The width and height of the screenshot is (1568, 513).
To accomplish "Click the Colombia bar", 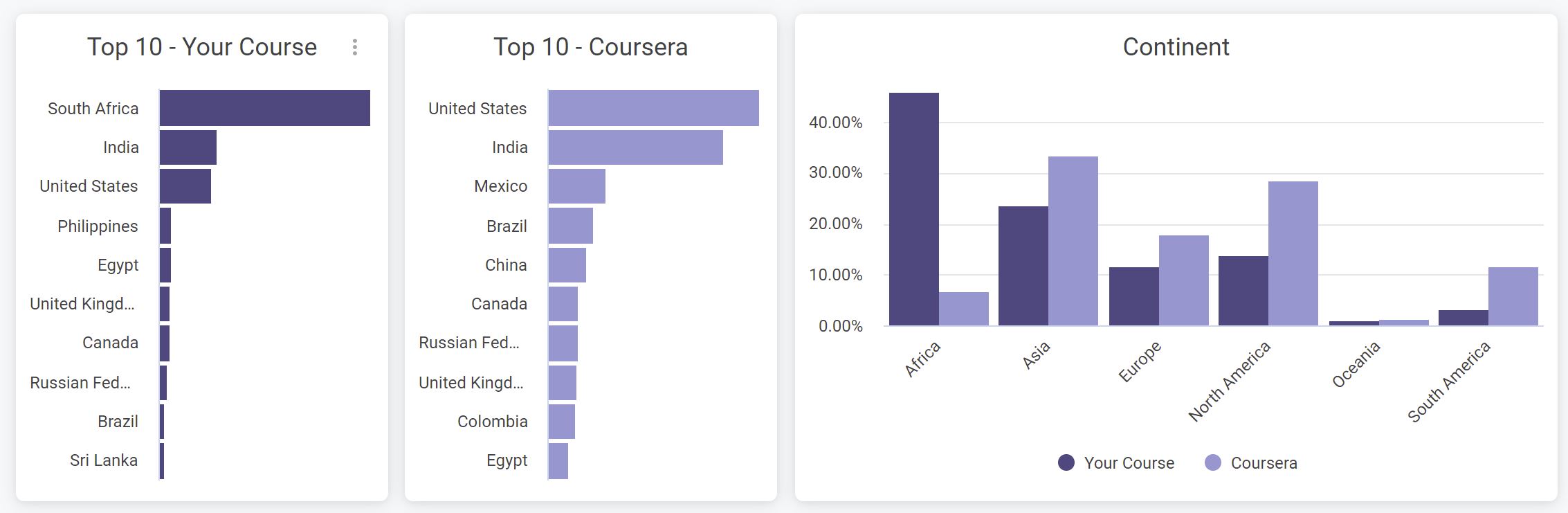I will [561, 422].
